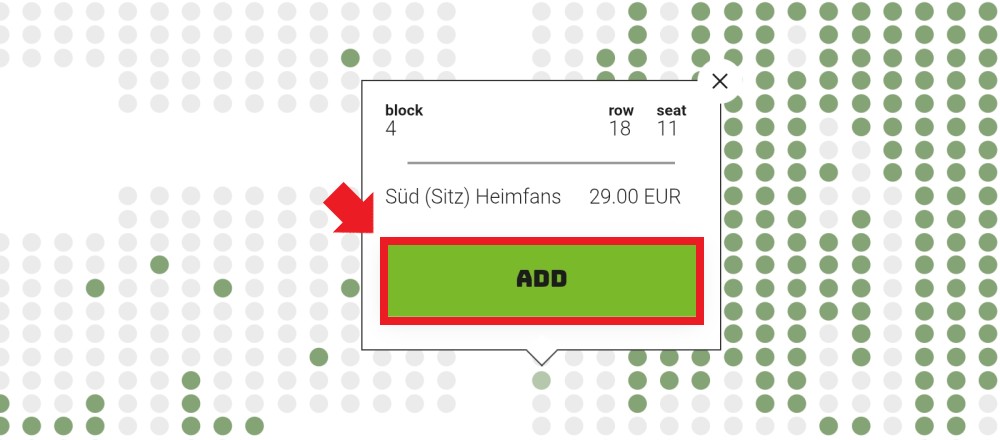Click the Süd (Sitz) Heimfans category label
The width and height of the screenshot is (1000, 440).
473,196
